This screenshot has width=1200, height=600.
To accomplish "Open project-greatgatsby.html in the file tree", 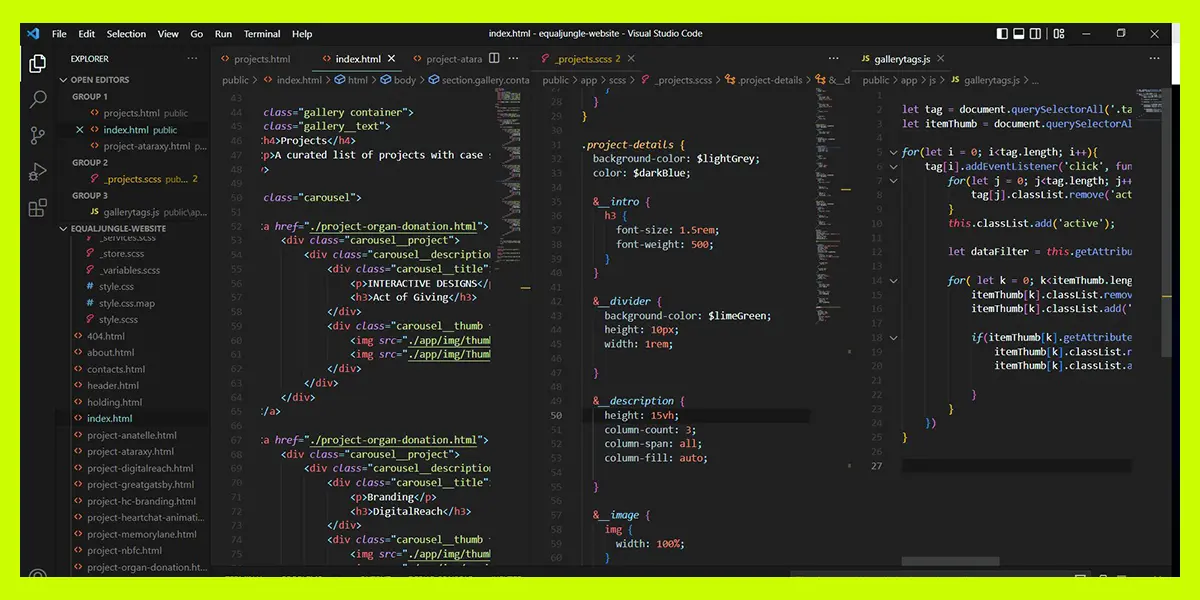I will point(140,484).
